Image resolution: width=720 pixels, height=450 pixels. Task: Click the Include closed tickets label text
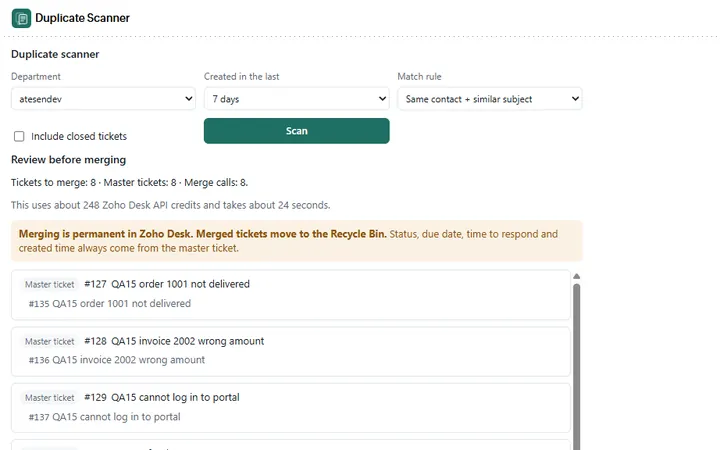(79, 136)
